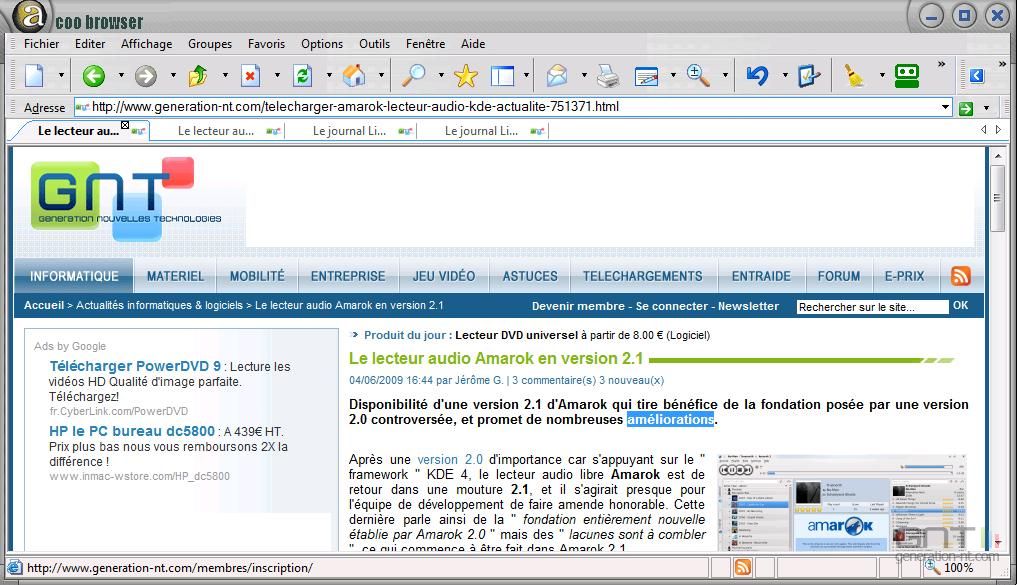Viewport: 1017px width, 585px height.
Task: Click the orange RSS icon on site navbar
Action: pyautogui.click(x=961, y=276)
